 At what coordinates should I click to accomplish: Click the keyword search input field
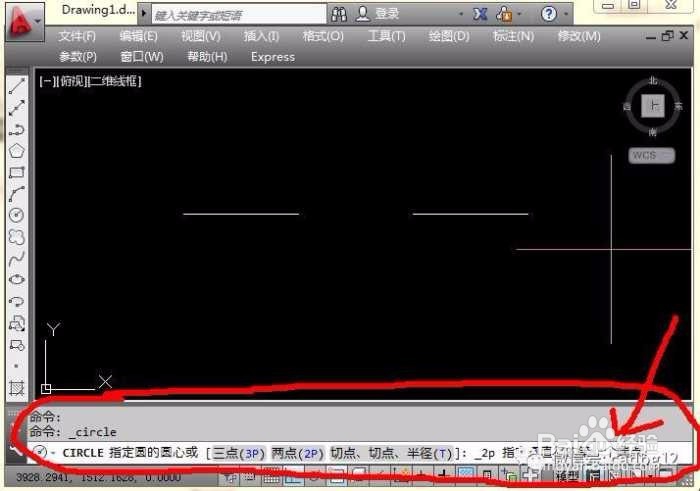coord(239,15)
